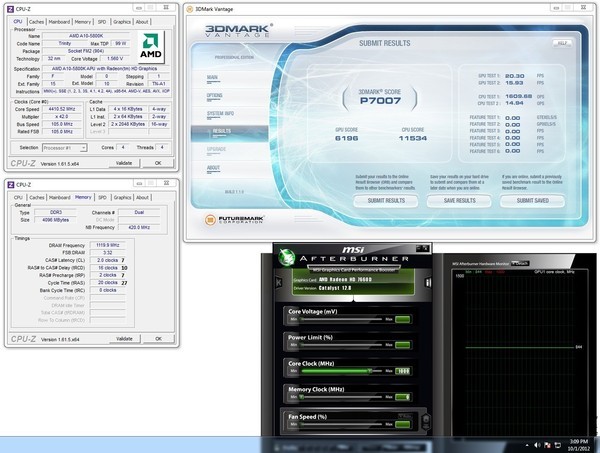Viewport: 600px width, 453px height.
Task: Open SYSTEM INFO in 3DMark side menu
Action: click(x=220, y=114)
